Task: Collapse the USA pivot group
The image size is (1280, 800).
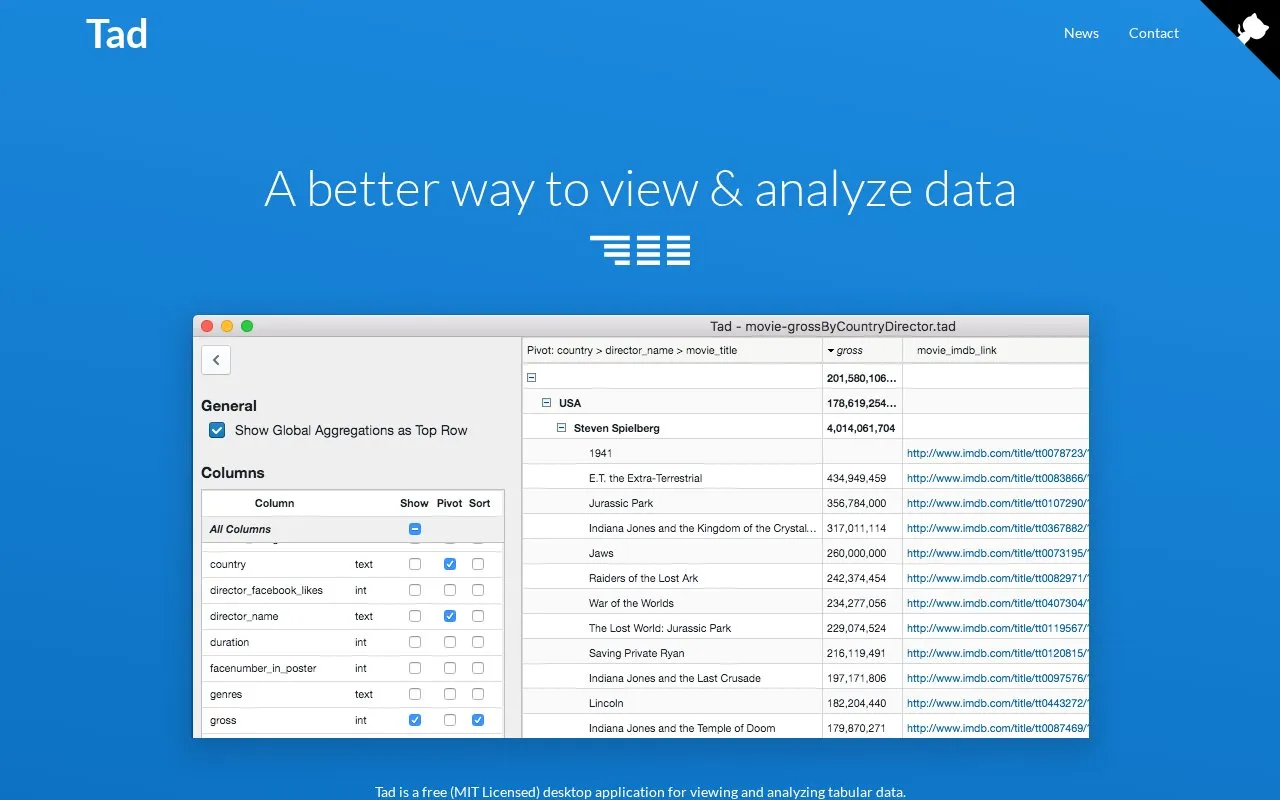Action: click(547, 403)
